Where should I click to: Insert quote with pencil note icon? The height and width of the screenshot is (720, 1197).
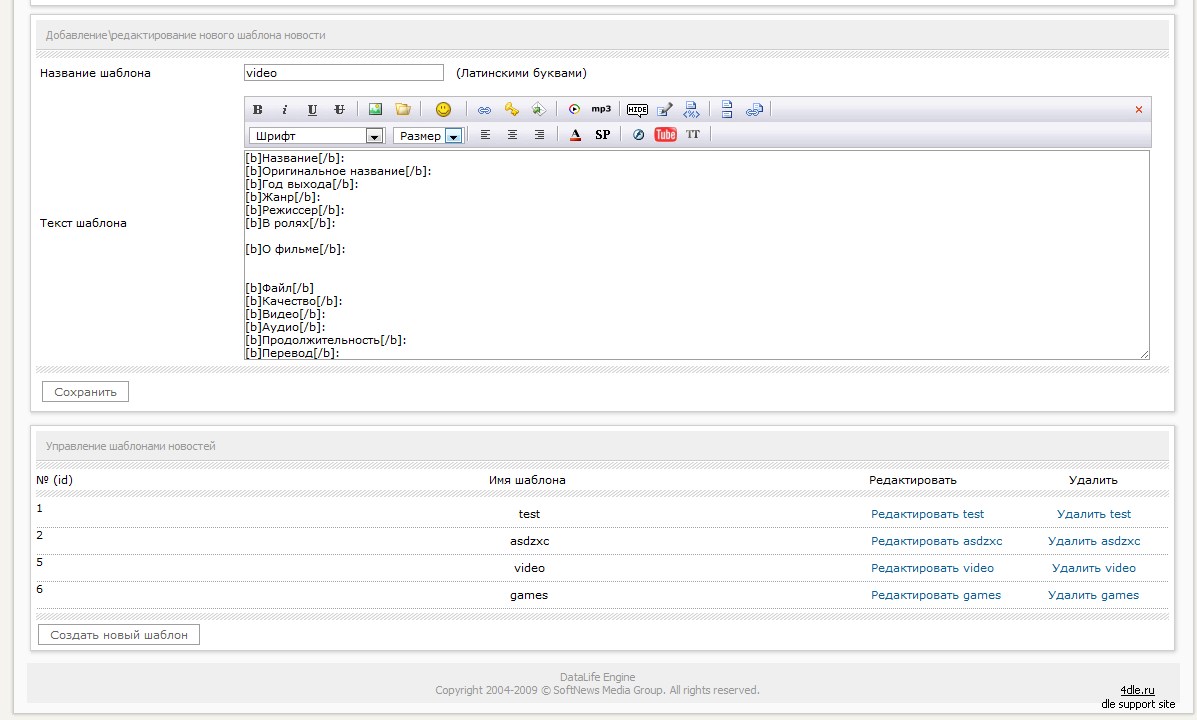click(x=665, y=110)
